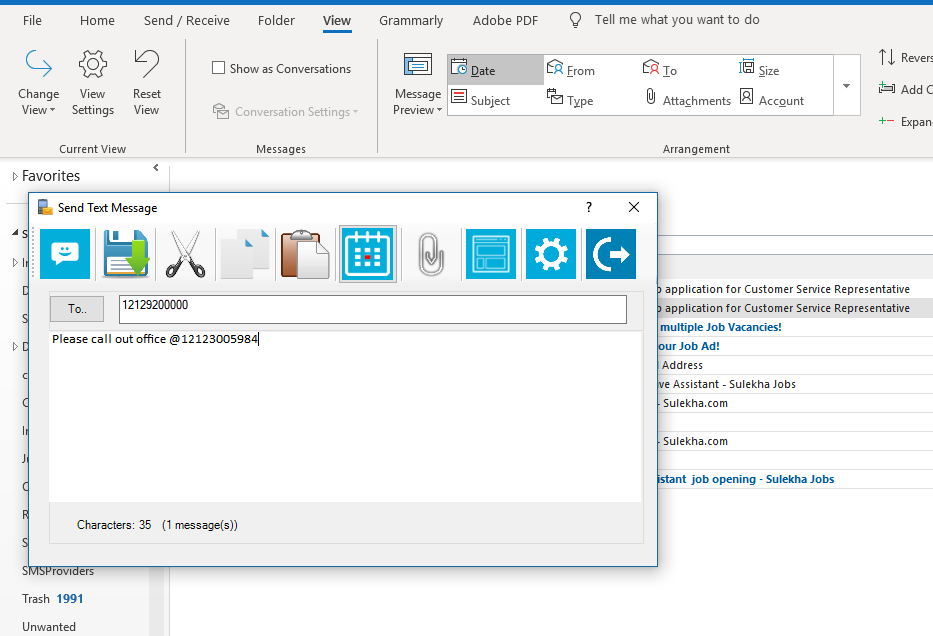
Task: Arrange messages by Account
Action: tap(771, 99)
